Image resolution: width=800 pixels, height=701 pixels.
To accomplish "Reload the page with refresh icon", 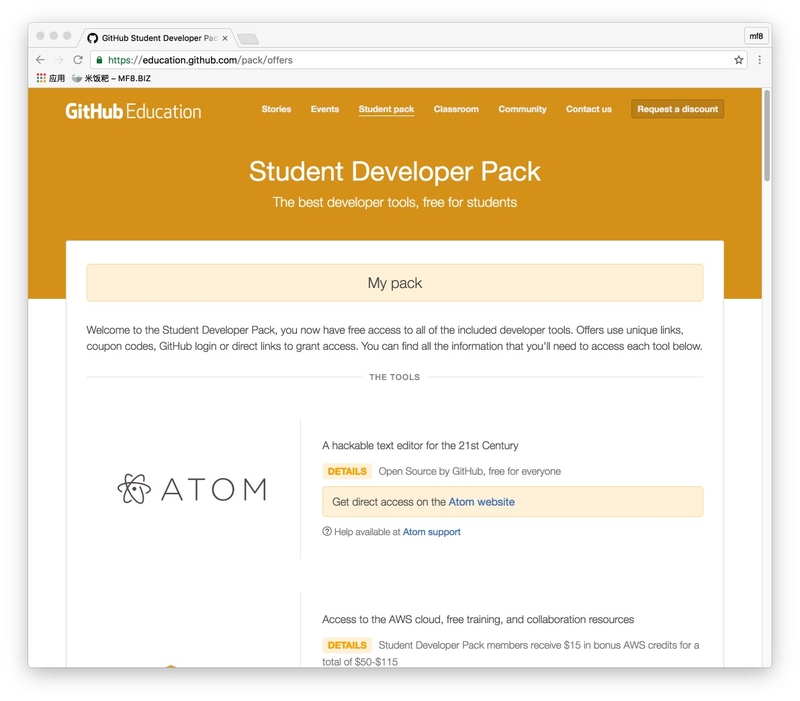I will [x=78, y=60].
